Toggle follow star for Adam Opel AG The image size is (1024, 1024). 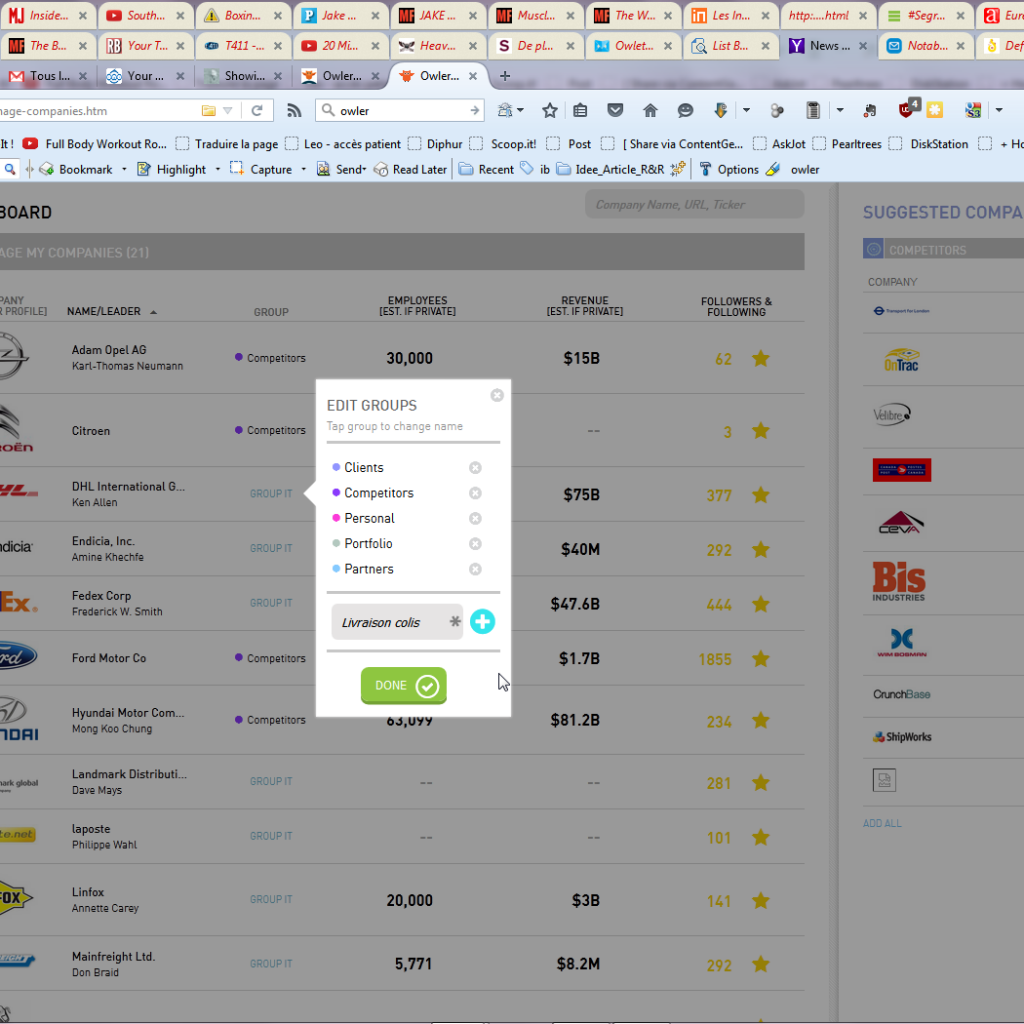pyautogui.click(x=761, y=358)
